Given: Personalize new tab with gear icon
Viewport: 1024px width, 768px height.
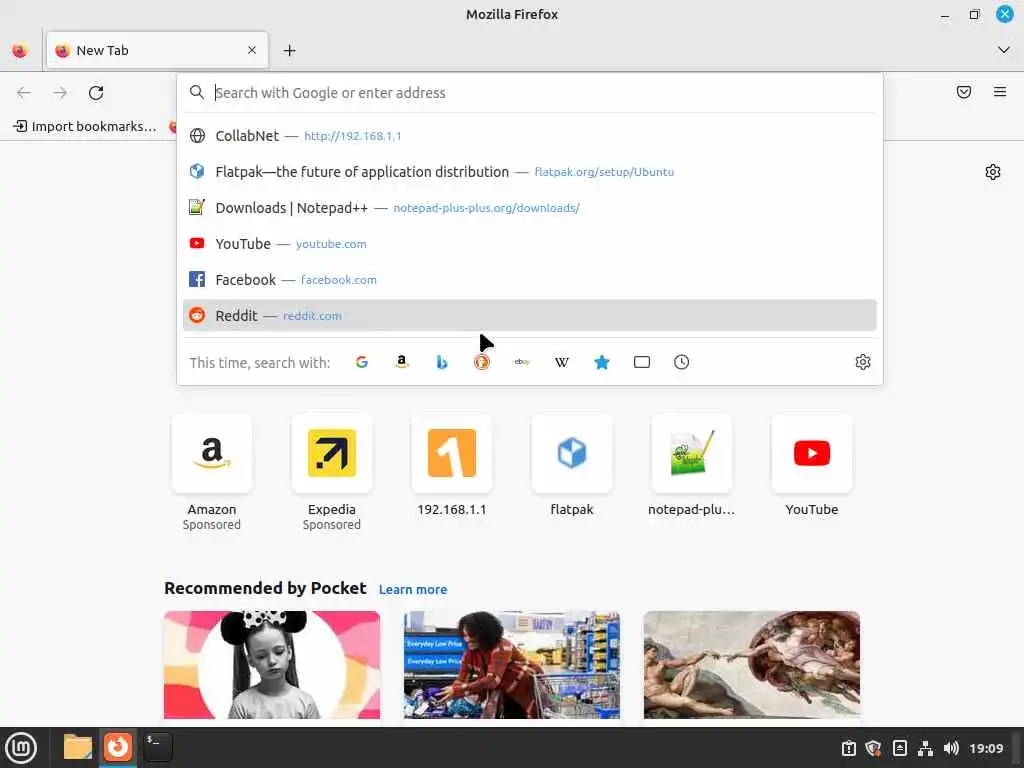Looking at the screenshot, I should pyautogui.click(x=993, y=172).
